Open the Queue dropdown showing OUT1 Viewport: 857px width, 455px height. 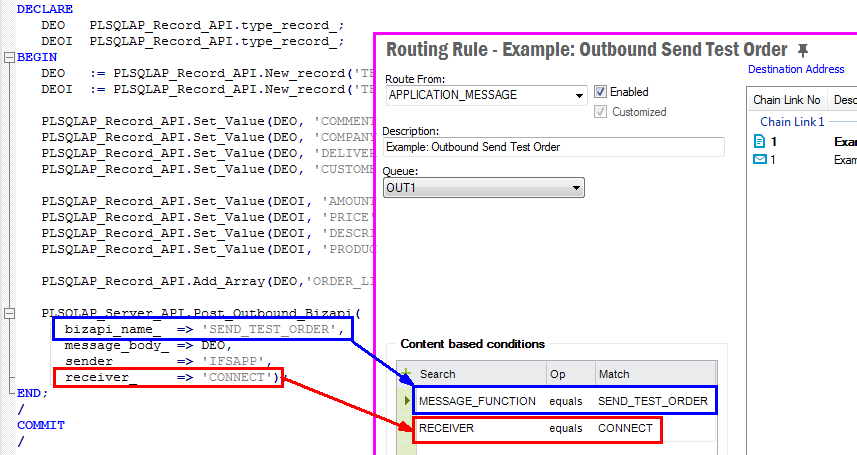click(x=576, y=188)
